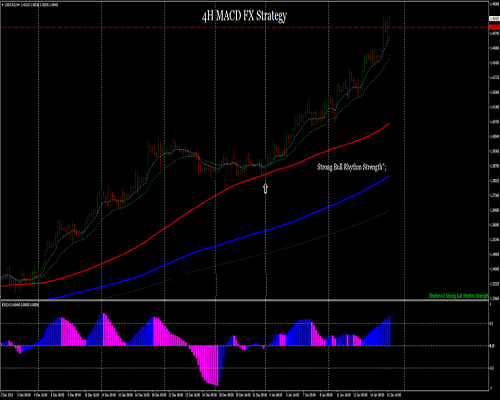Click the MACD zero level label on right axis
Screen dimensions: 500x400
[492, 346]
